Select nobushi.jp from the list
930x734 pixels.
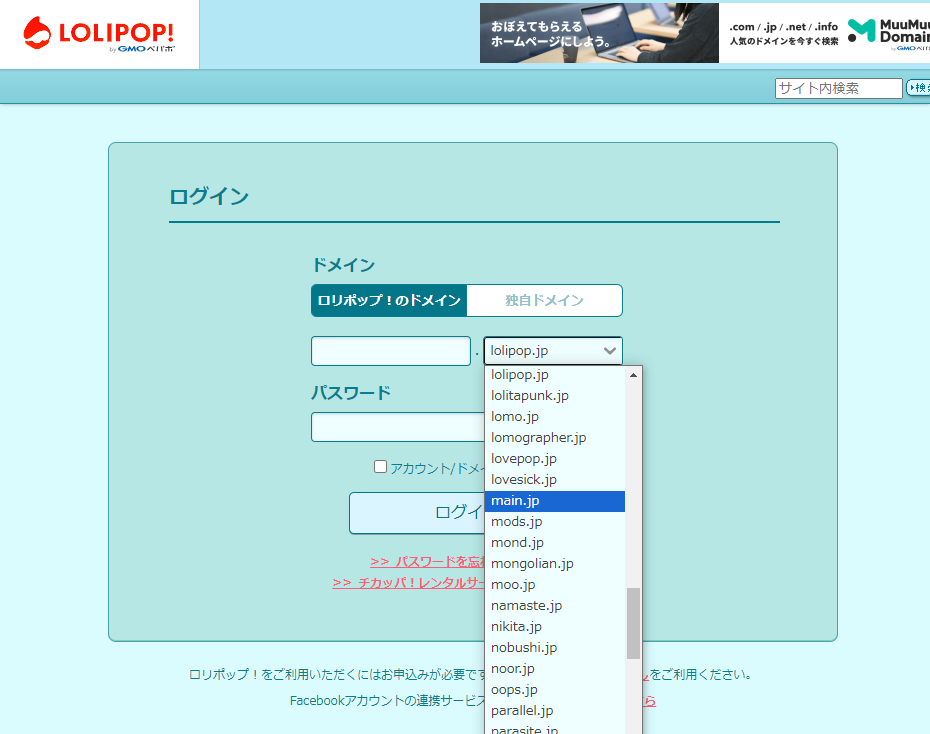(x=554, y=648)
